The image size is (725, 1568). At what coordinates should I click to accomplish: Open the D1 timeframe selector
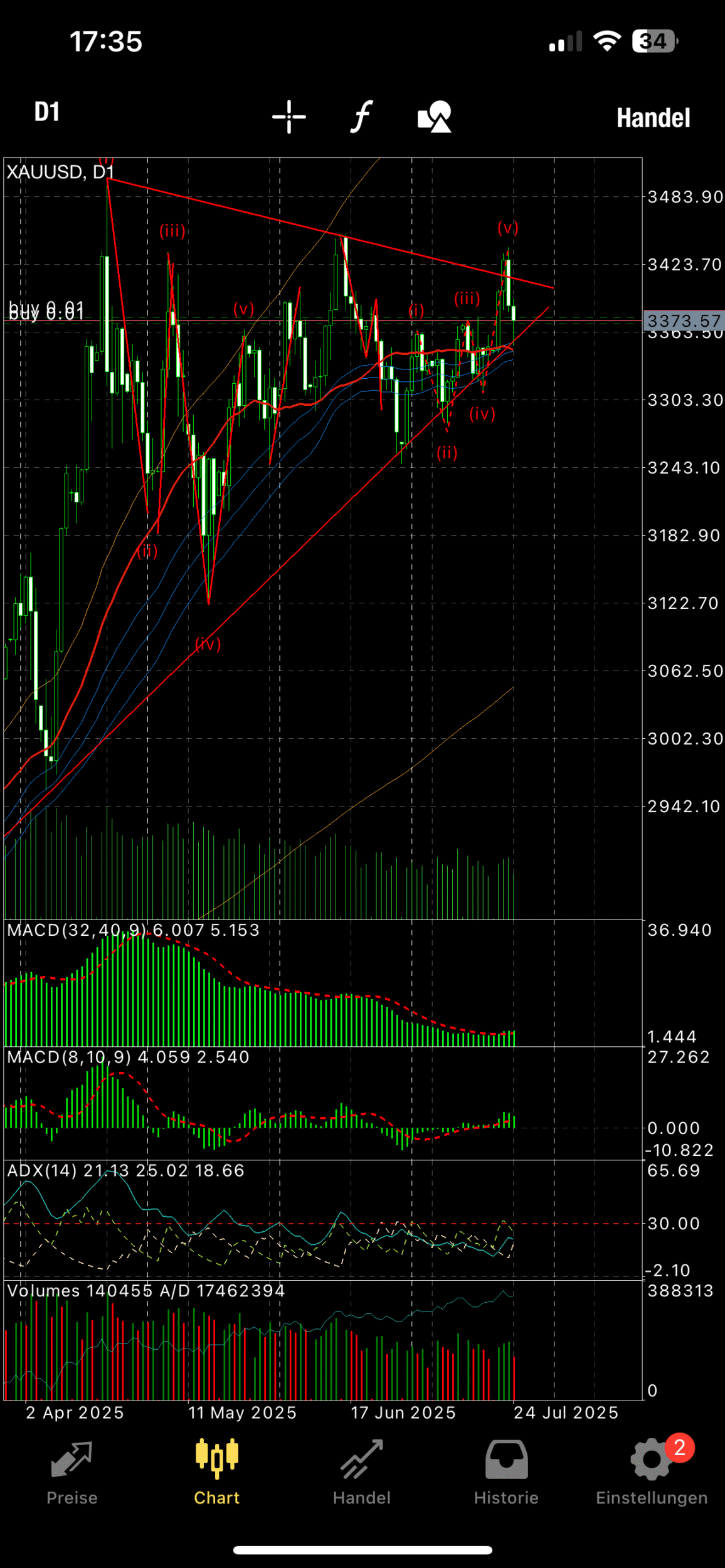47,112
